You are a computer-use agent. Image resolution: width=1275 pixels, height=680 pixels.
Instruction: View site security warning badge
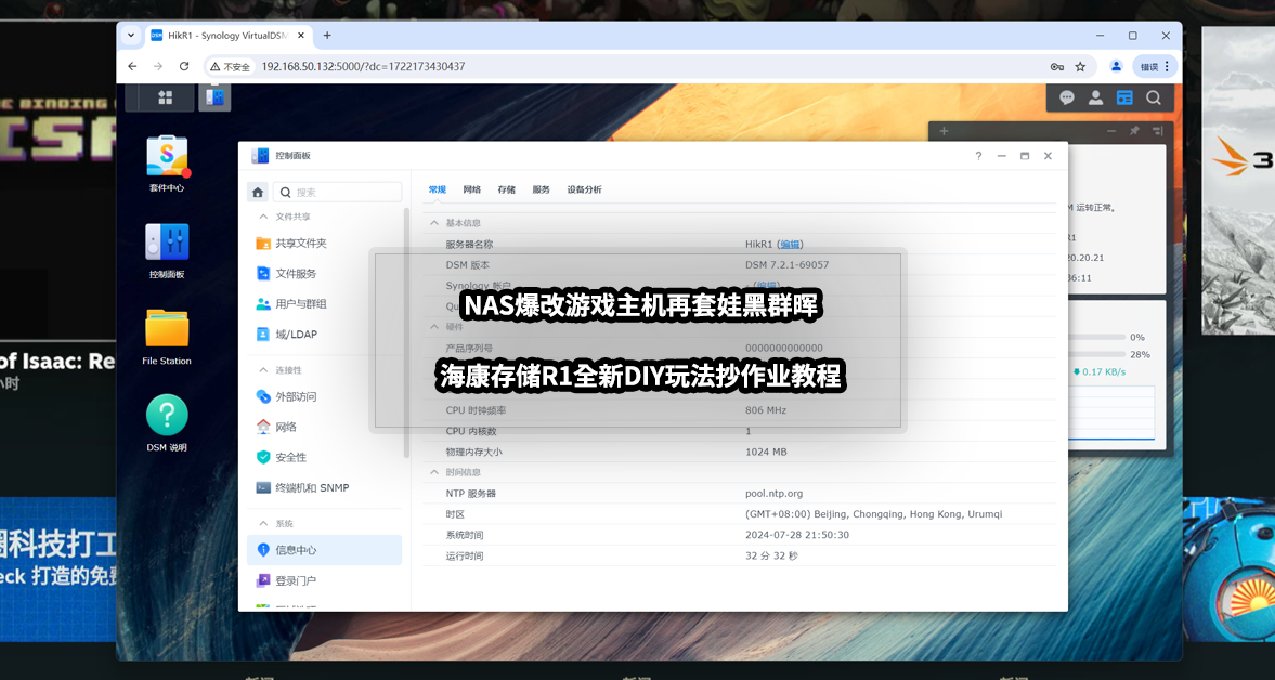pos(230,66)
